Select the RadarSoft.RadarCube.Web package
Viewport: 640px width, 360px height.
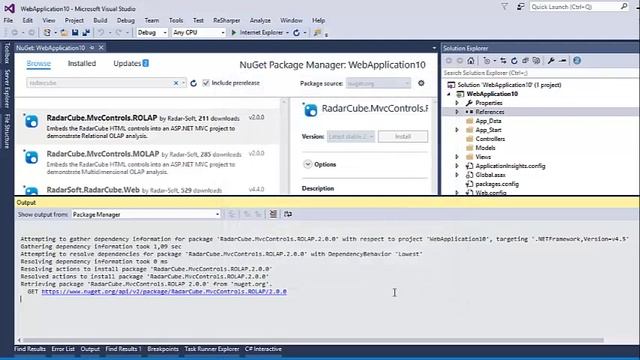tap(148, 190)
